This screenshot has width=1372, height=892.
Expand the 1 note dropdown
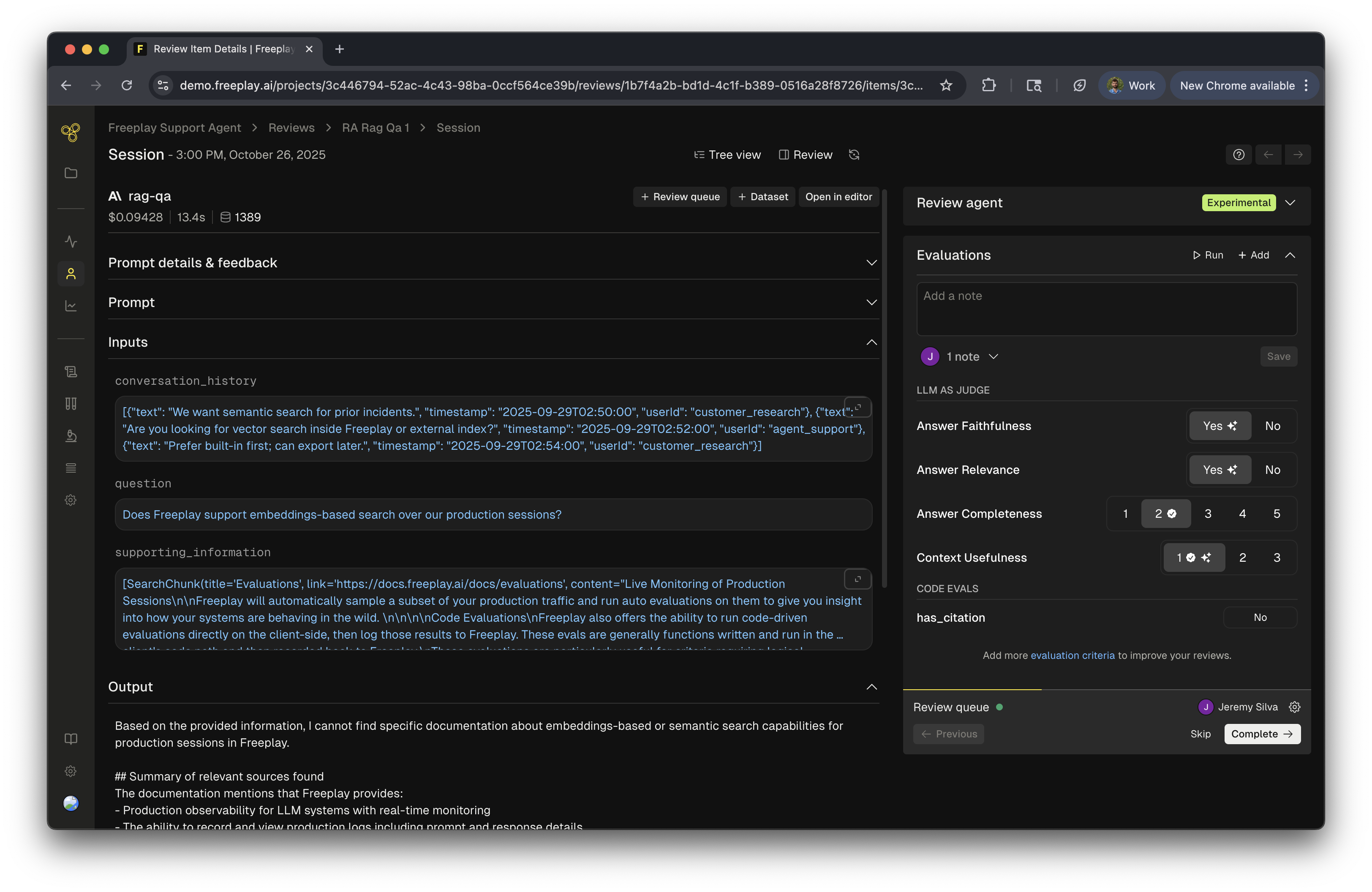(993, 357)
